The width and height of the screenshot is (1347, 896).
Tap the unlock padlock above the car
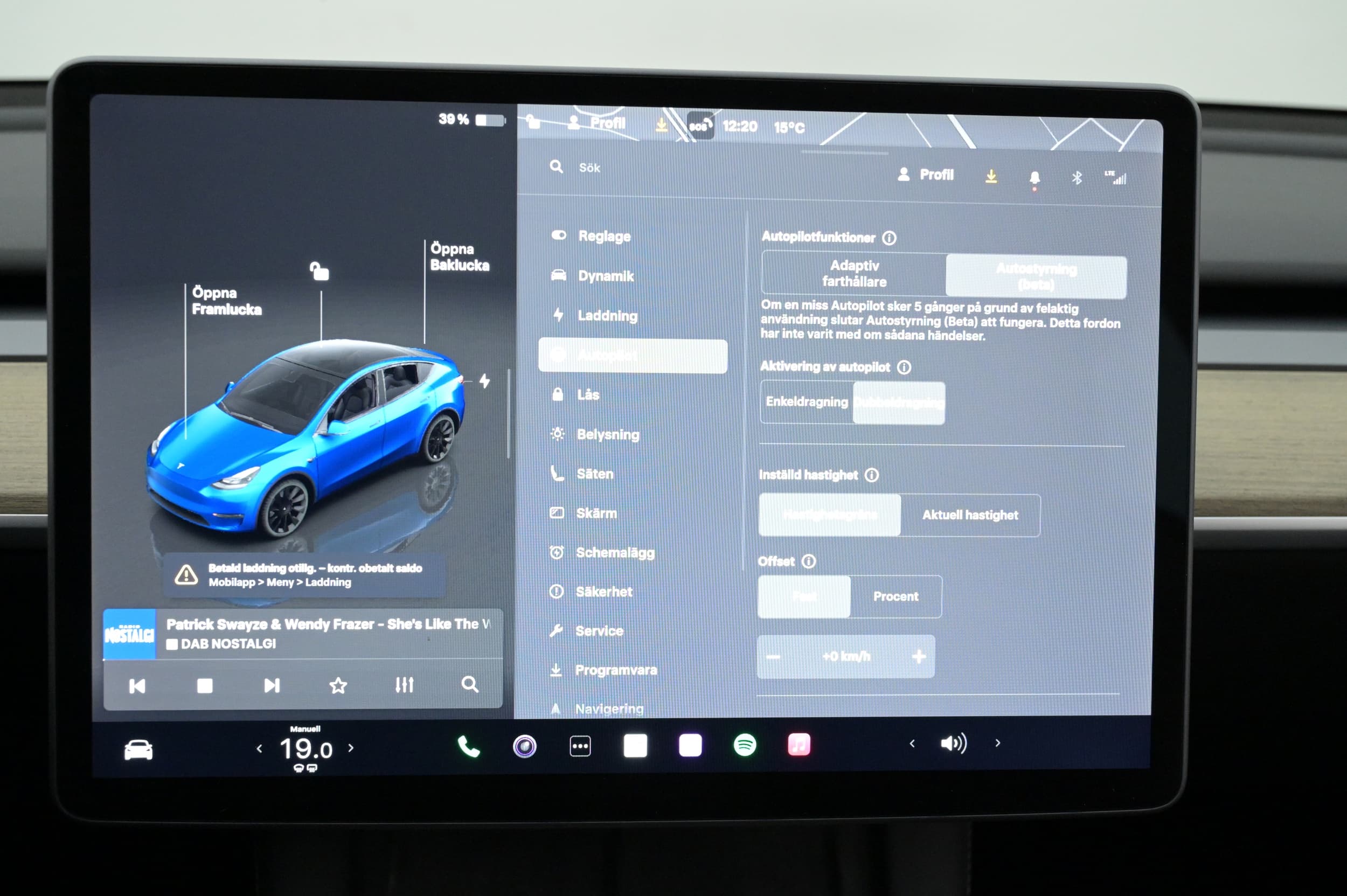tap(320, 271)
